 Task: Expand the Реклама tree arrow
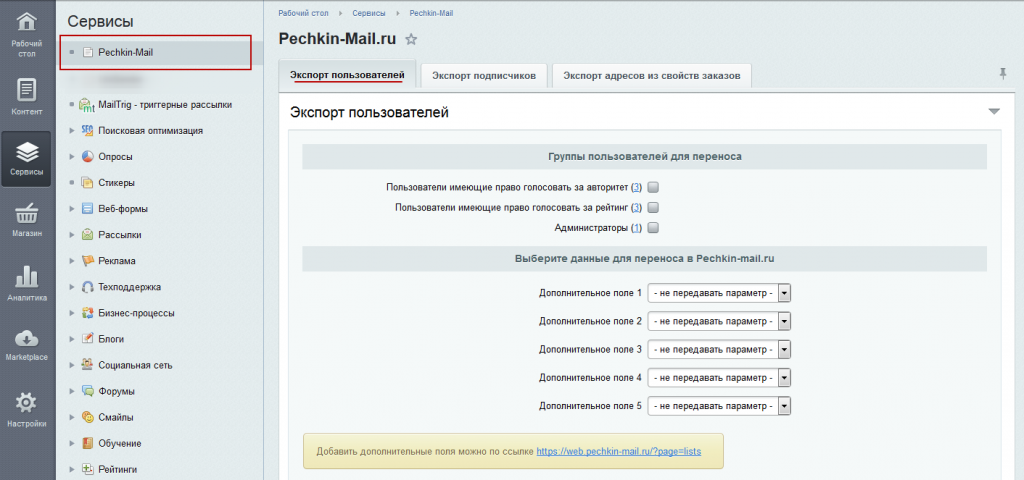(x=72, y=261)
